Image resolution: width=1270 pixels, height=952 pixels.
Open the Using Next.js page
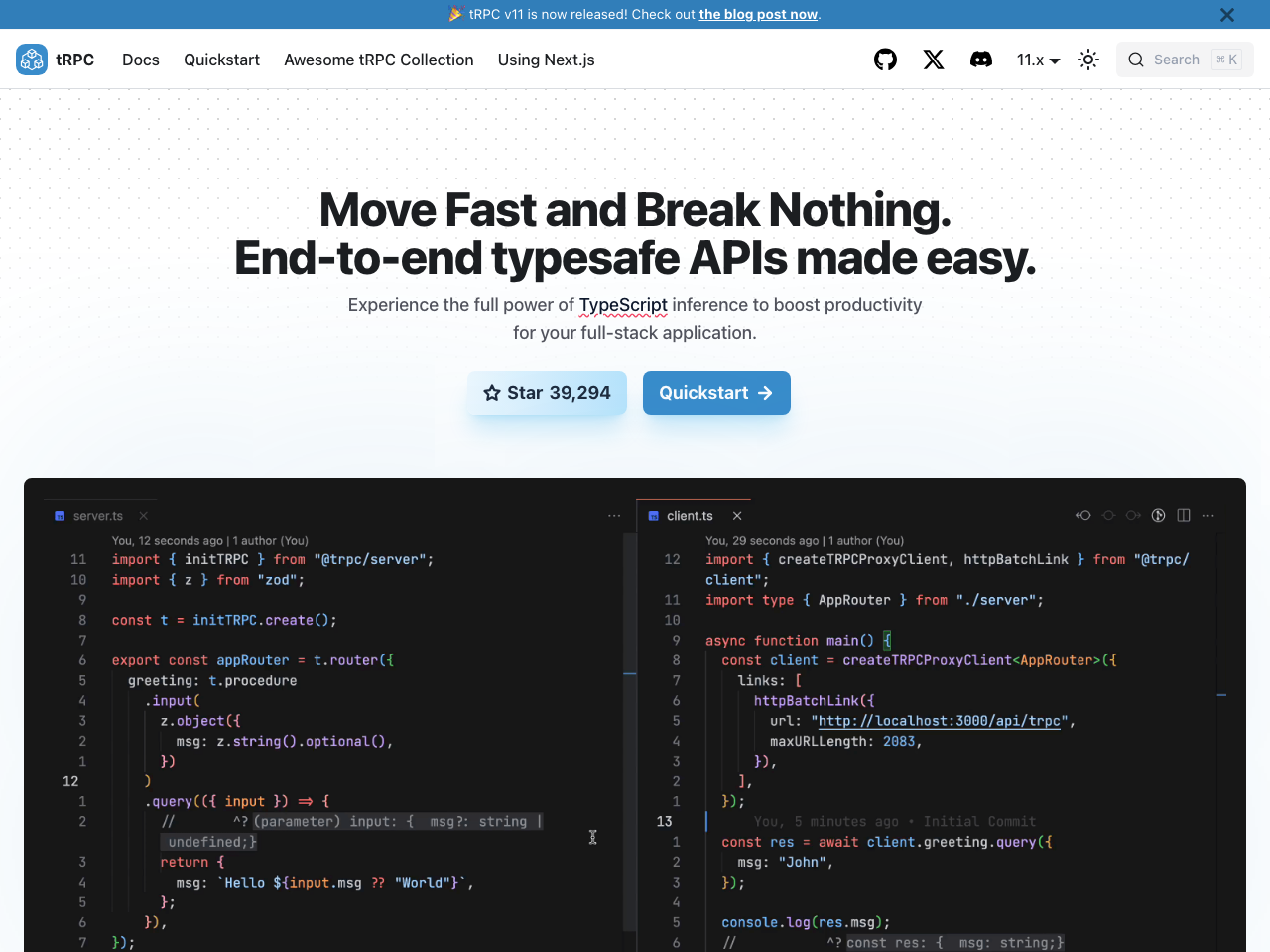(546, 59)
